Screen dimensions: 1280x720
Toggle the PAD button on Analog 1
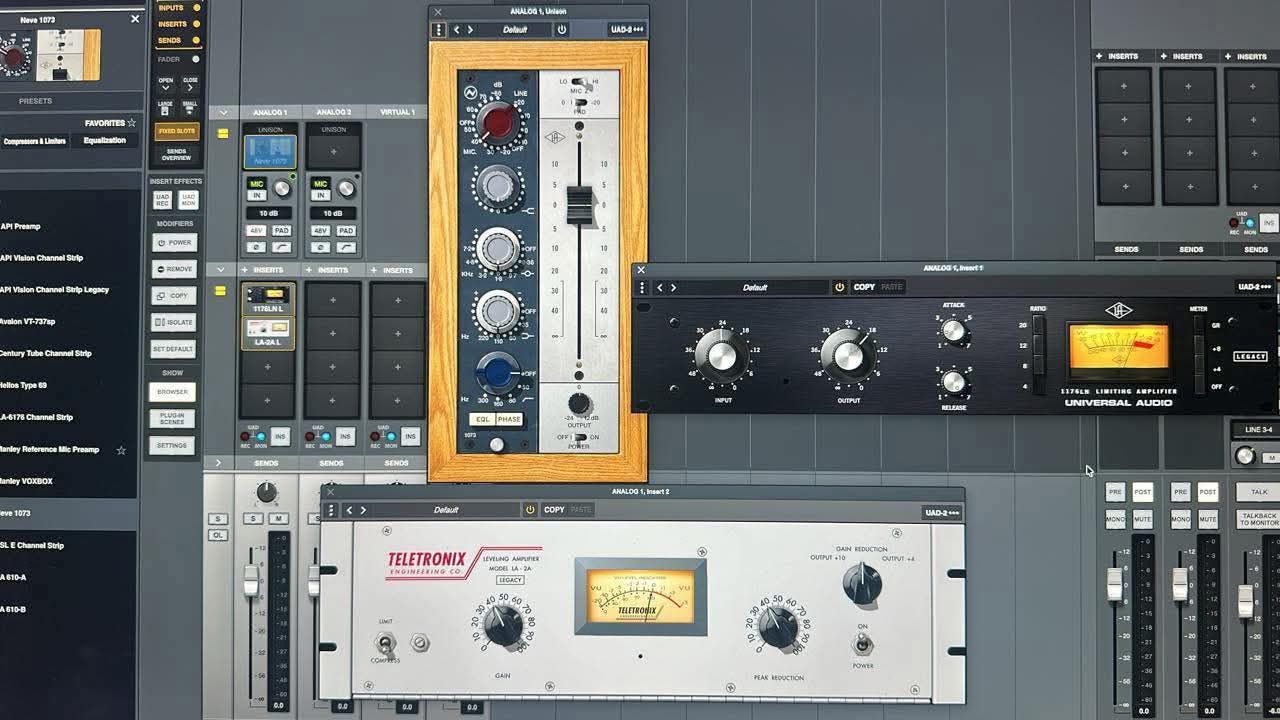[x=282, y=230]
